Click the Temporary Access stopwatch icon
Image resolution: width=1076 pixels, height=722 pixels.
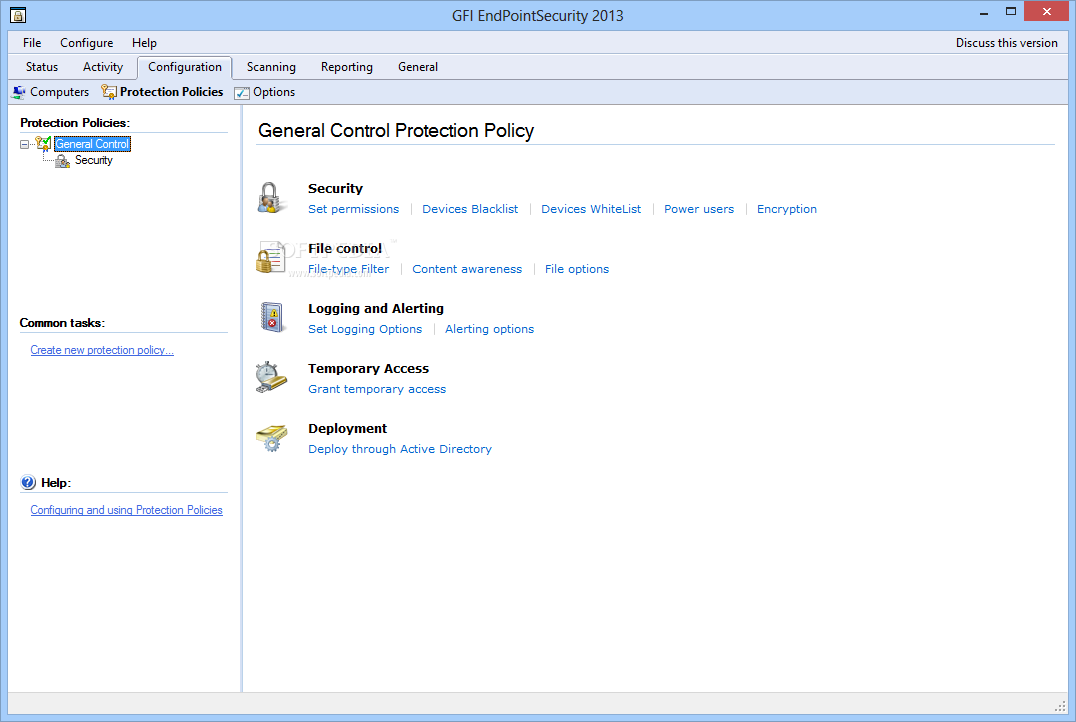pos(271,377)
